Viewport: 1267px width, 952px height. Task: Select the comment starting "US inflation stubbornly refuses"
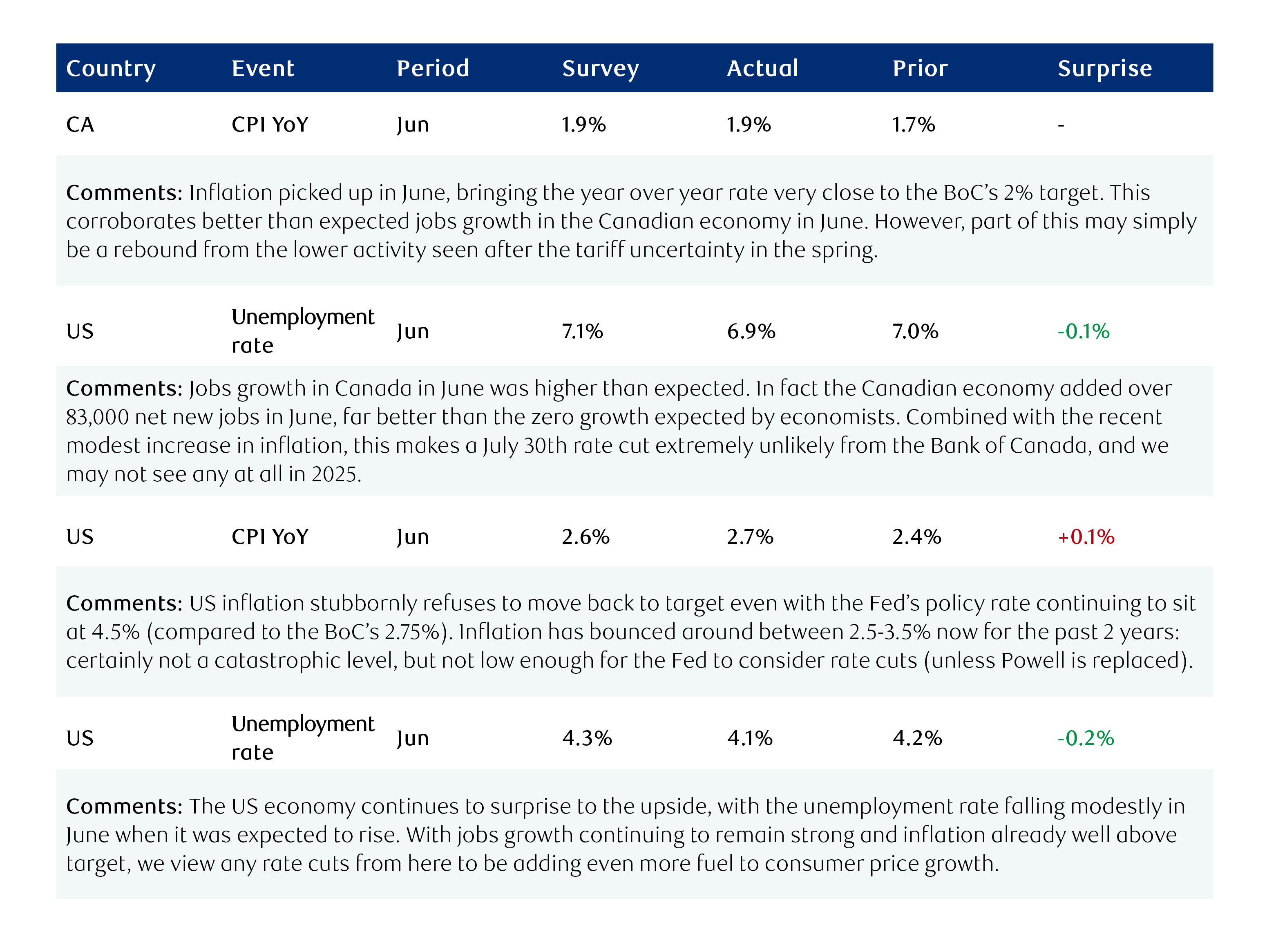630,632
